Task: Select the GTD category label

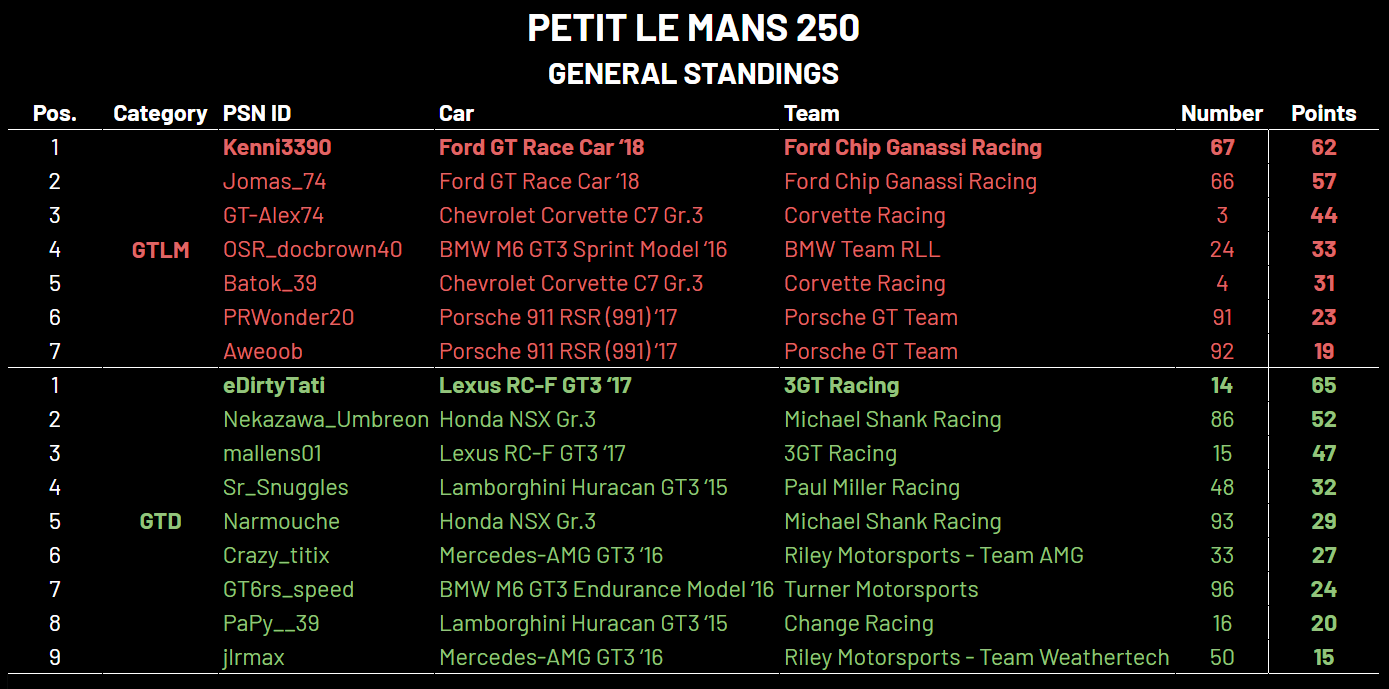Action: pos(161,521)
